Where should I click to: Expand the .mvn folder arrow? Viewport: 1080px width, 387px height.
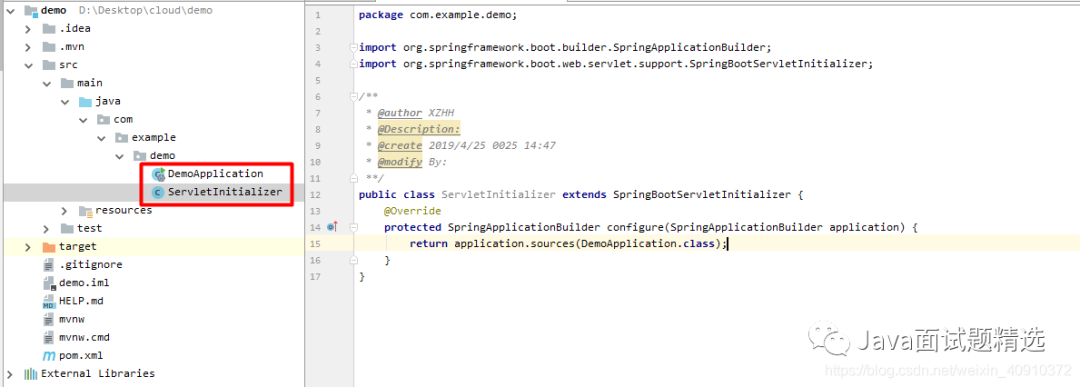tap(28, 47)
